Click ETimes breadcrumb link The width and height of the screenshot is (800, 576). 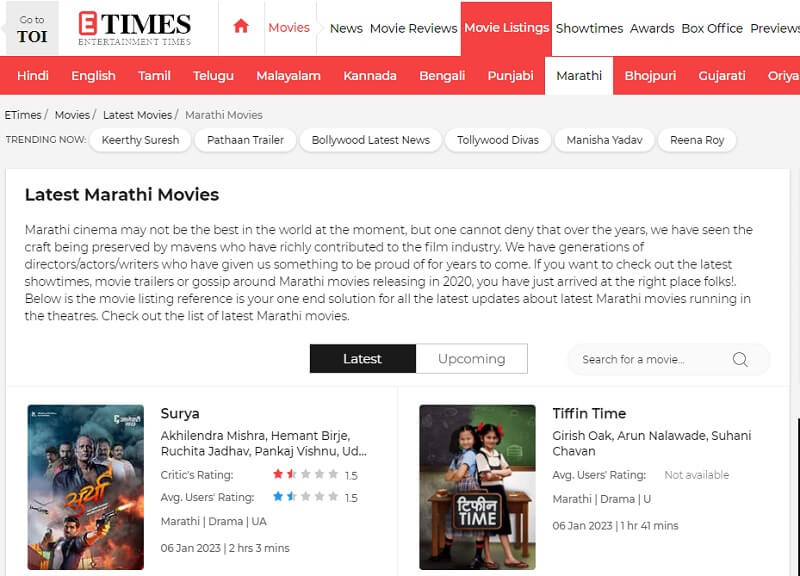pos(23,115)
